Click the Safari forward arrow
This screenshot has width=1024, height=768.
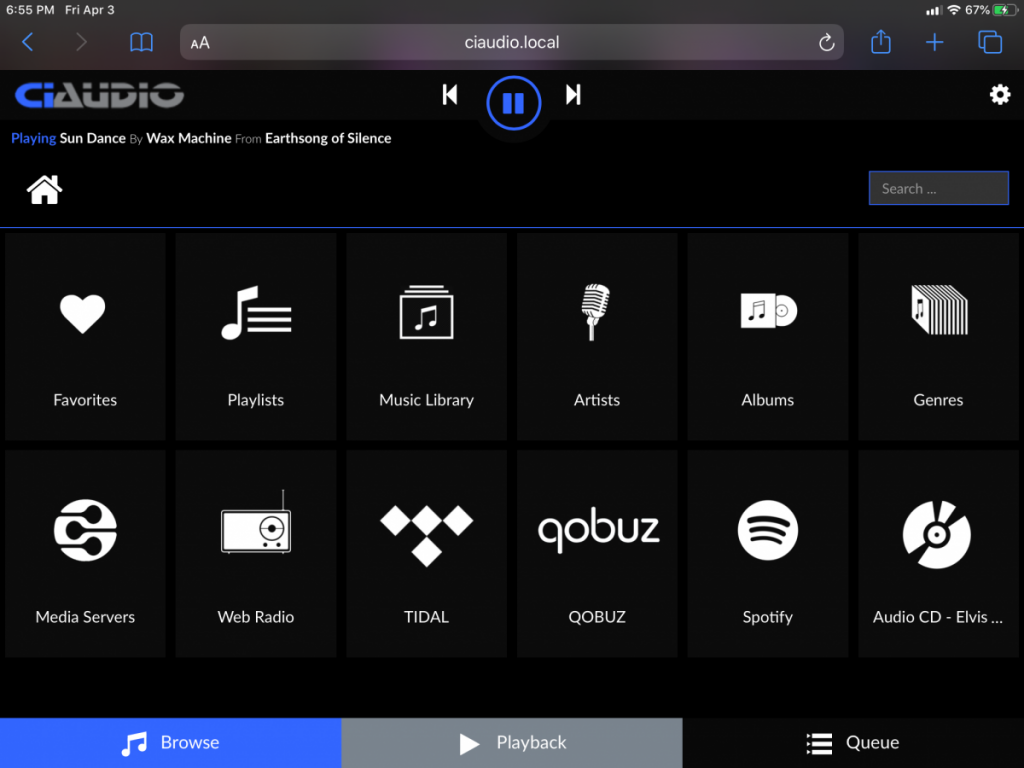coord(81,42)
